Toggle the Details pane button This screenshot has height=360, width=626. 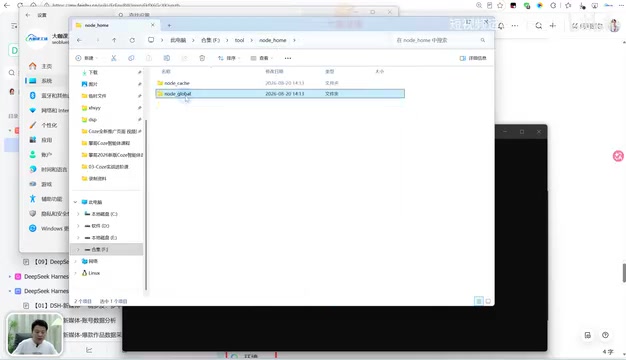click(473, 58)
